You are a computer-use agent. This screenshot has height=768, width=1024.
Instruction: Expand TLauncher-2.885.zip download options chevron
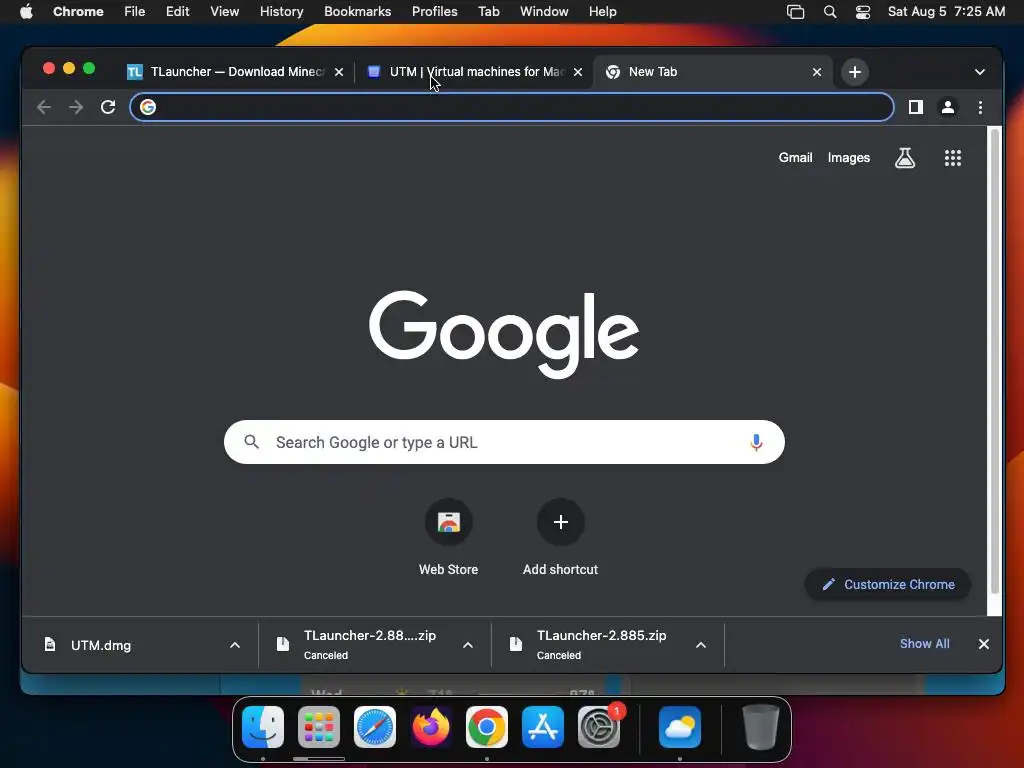click(701, 645)
